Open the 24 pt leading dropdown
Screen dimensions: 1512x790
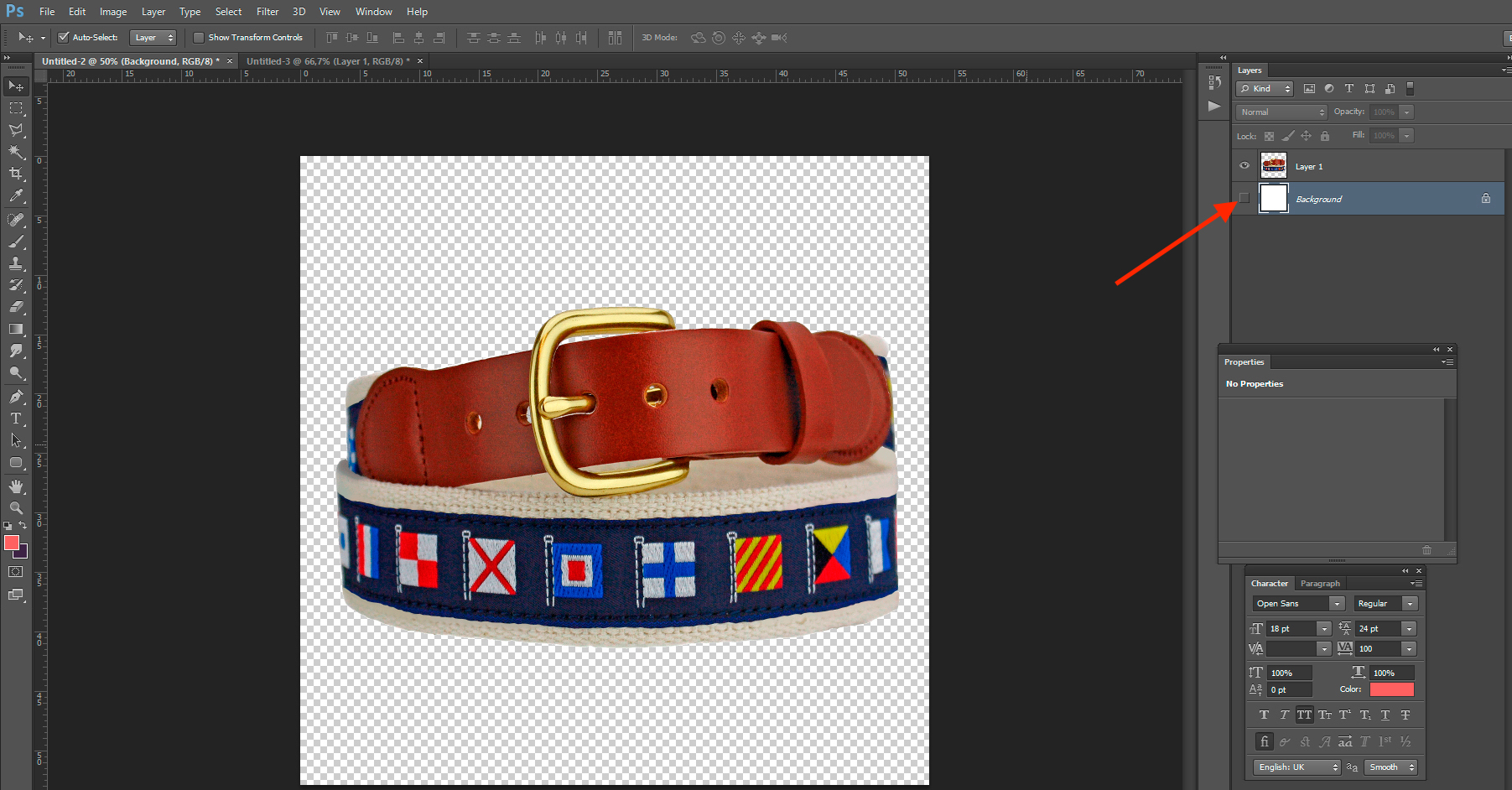[1409, 629]
